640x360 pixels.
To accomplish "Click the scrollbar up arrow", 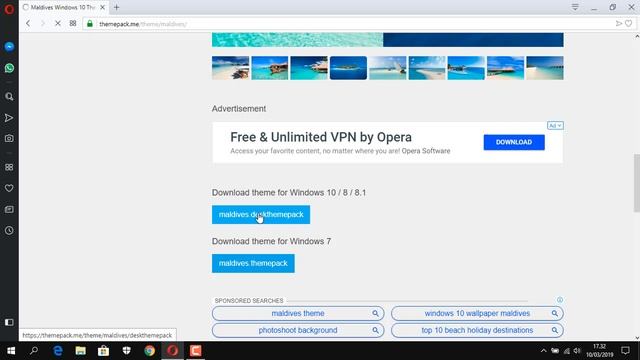I will (637, 36).
